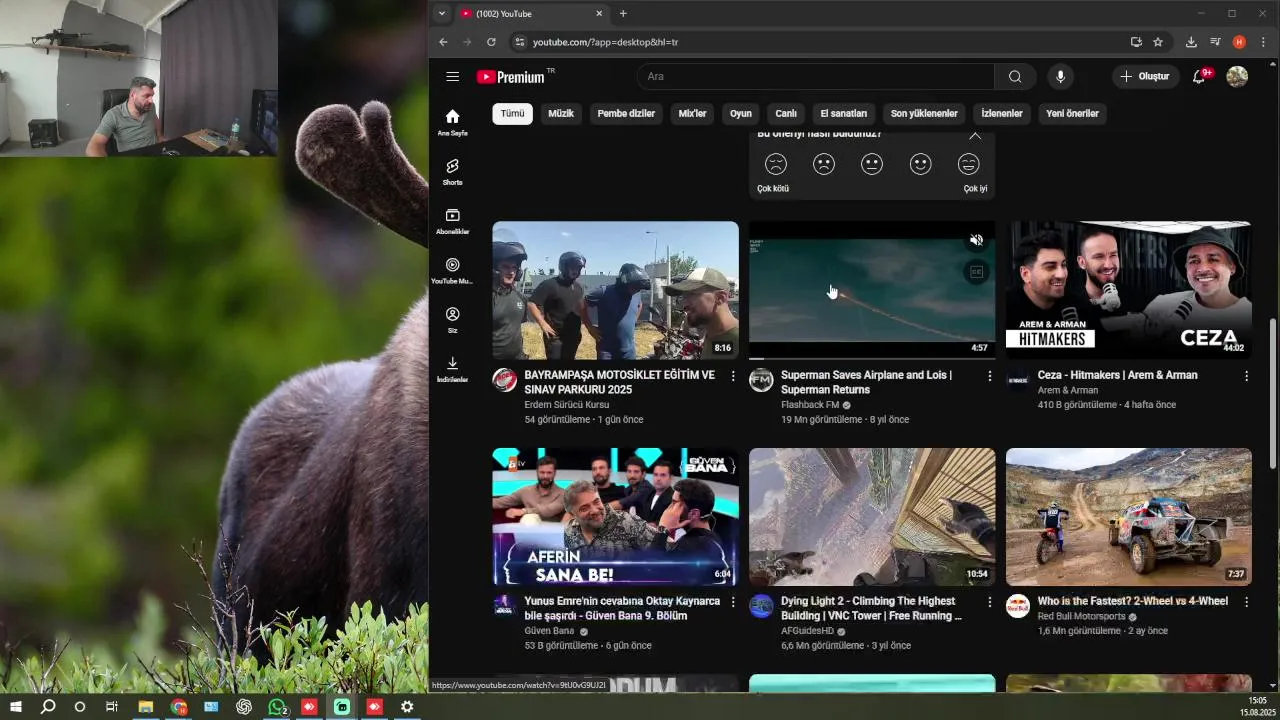The height and width of the screenshot is (720, 1280).
Task: Click the Oluştur create button
Action: [1145, 77]
